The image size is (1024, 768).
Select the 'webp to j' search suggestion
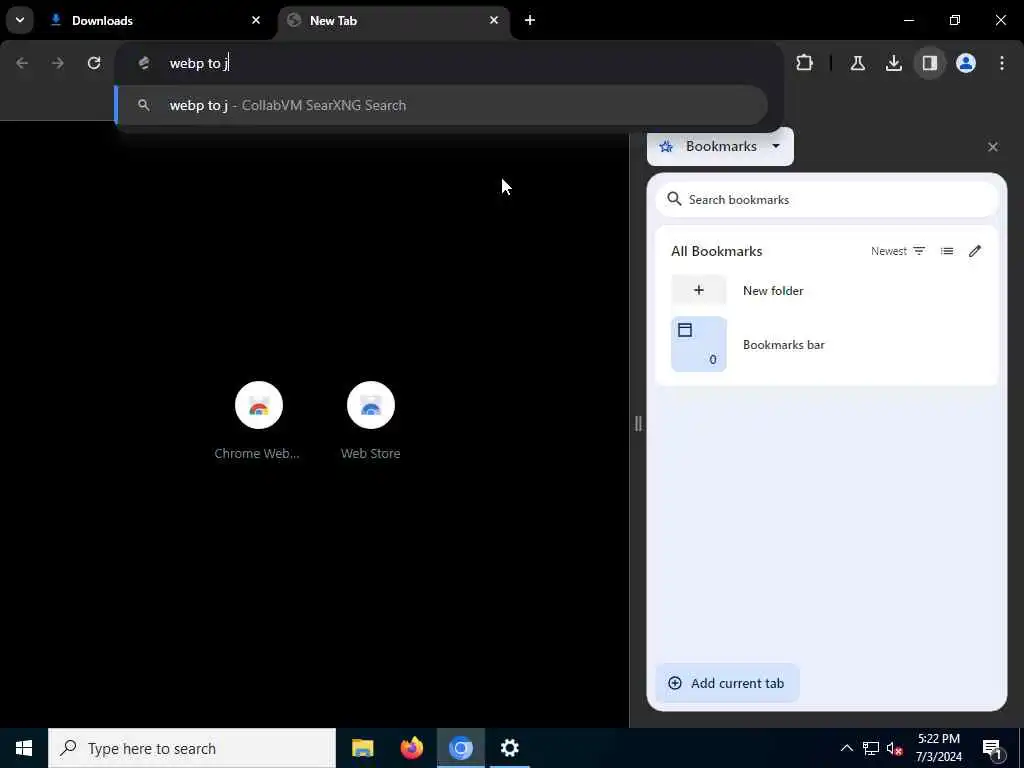tap(441, 105)
